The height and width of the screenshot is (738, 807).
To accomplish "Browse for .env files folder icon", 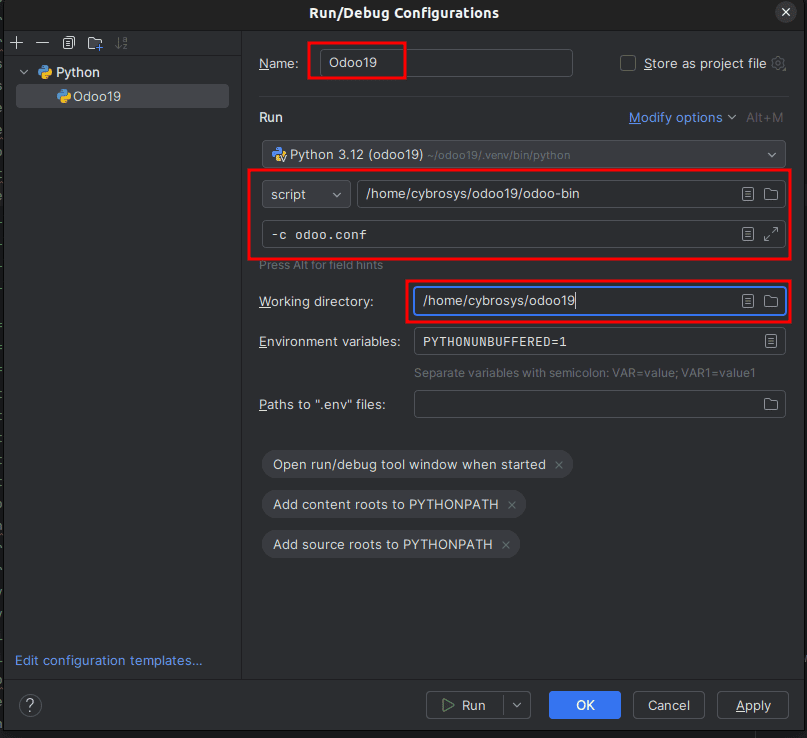I will click(770, 404).
